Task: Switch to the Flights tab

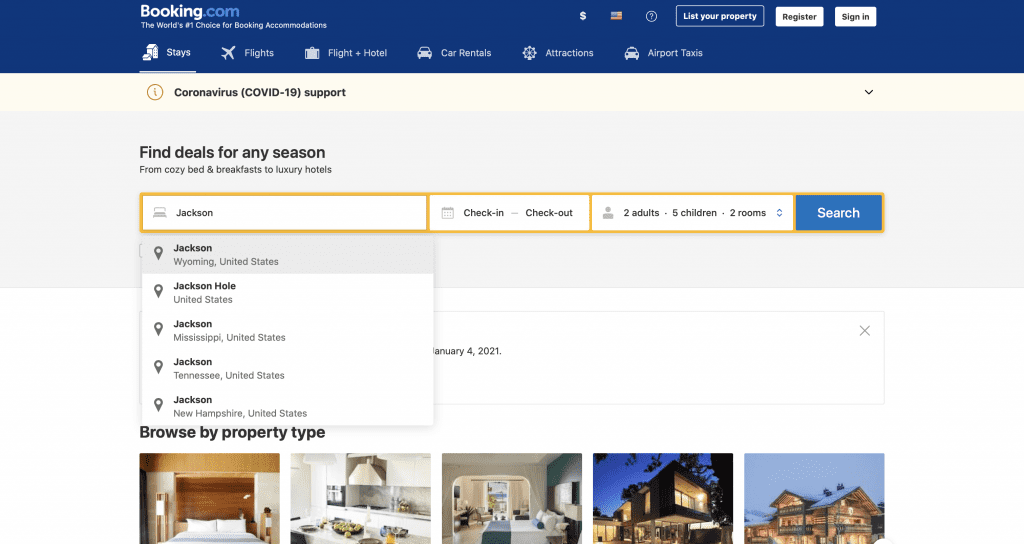Action: point(248,53)
